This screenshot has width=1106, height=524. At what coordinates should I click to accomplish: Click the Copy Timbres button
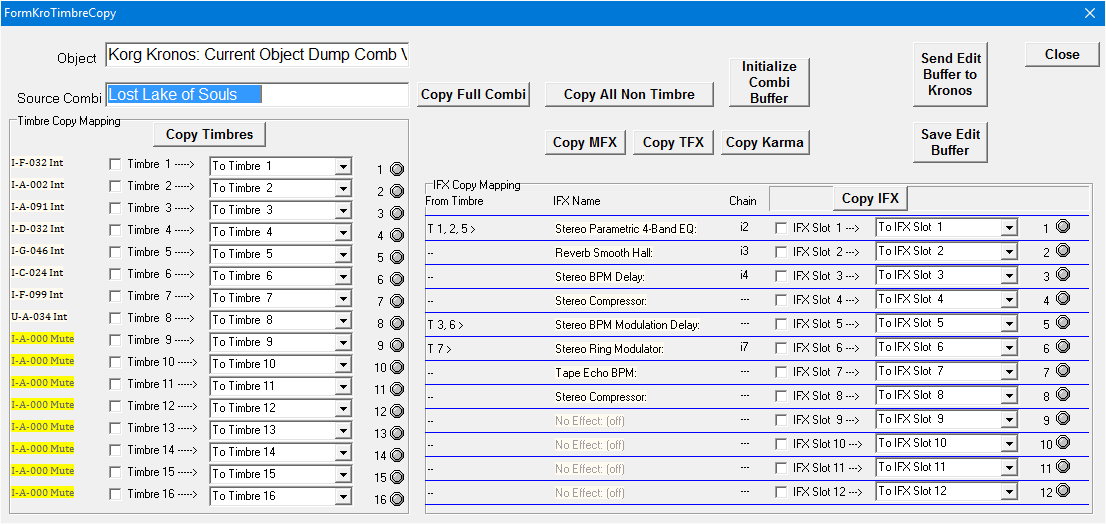coord(209,134)
